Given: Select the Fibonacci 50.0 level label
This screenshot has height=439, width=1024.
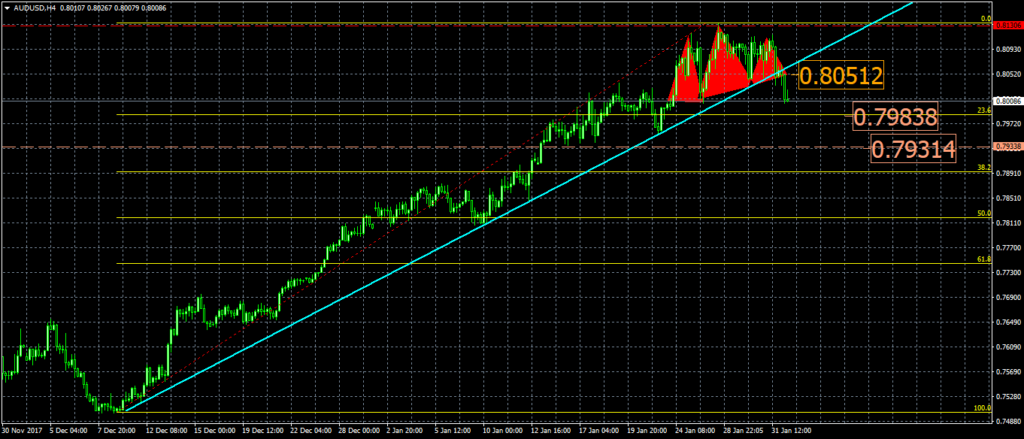Looking at the screenshot, I should click(x=984, y=213).
